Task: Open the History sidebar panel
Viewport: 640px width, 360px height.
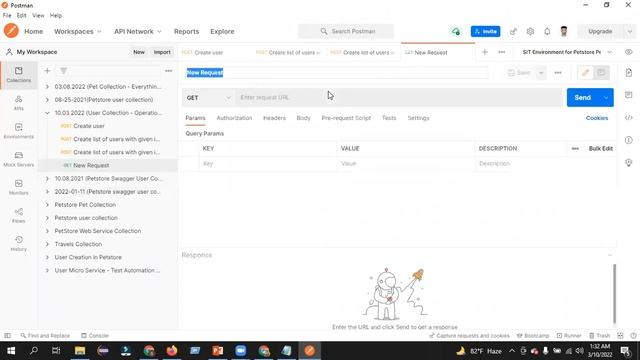Action: [18, 244]
